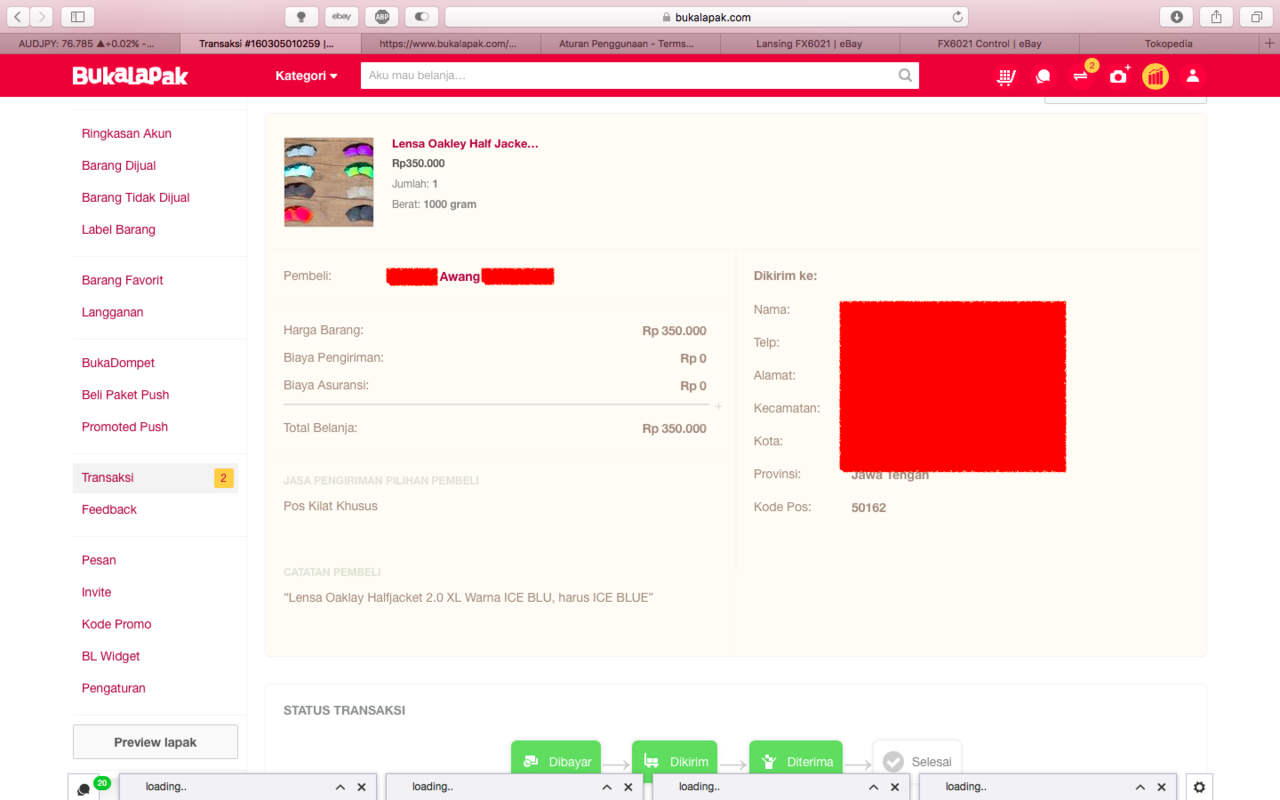1280x800 pixels.
Task: Click the bukalapak.com address bar
Action: click(706, 17)
